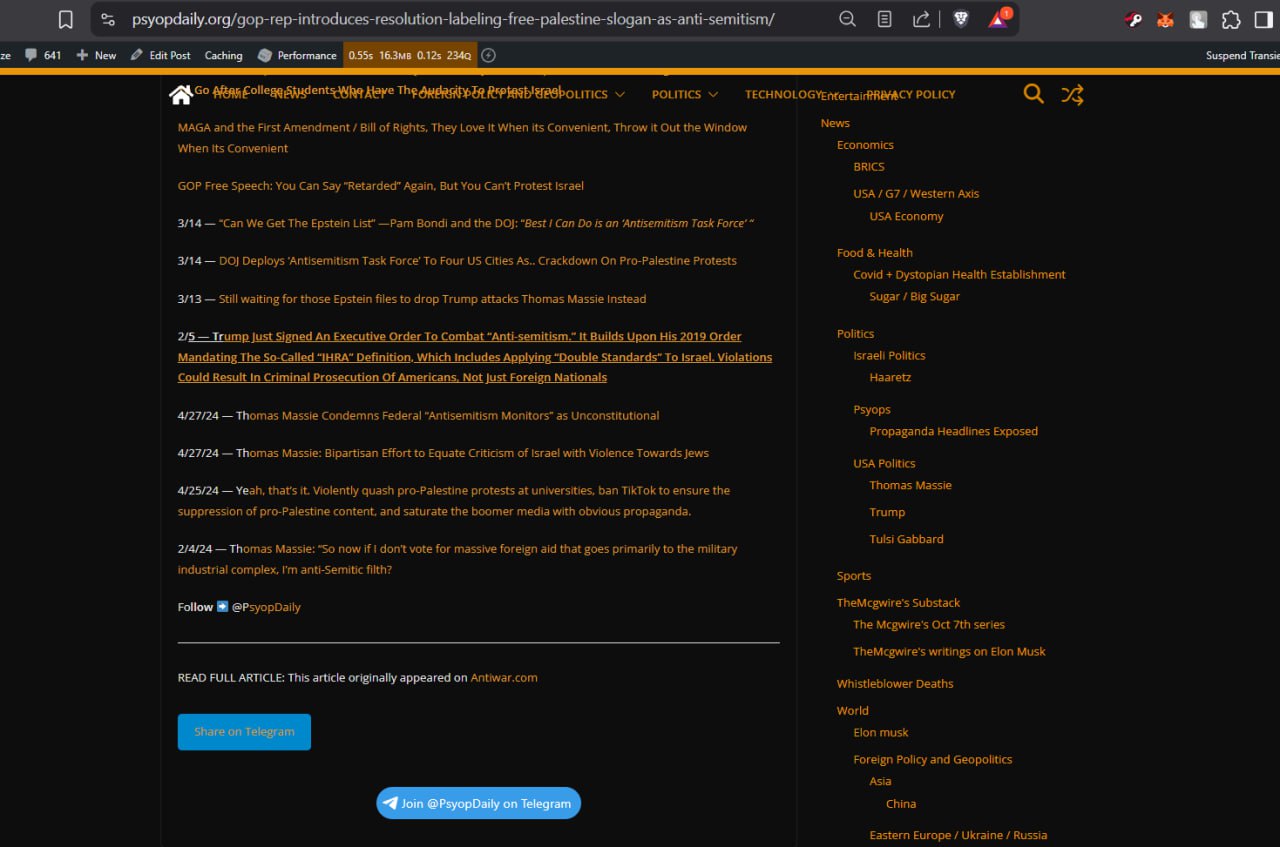Open the Food & Health category
The height and width of the screenshot is (847, 1280).
875,253
